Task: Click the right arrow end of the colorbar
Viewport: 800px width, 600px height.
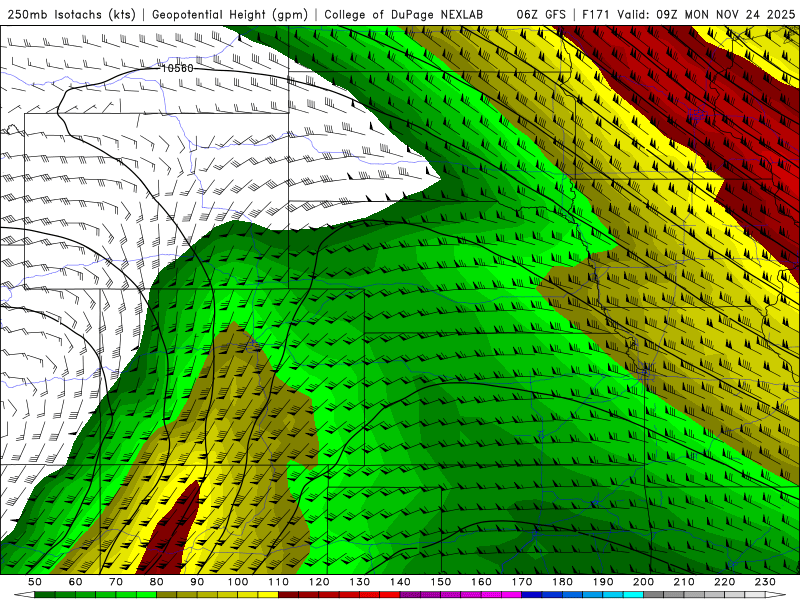Action: [x=776, y=595]
